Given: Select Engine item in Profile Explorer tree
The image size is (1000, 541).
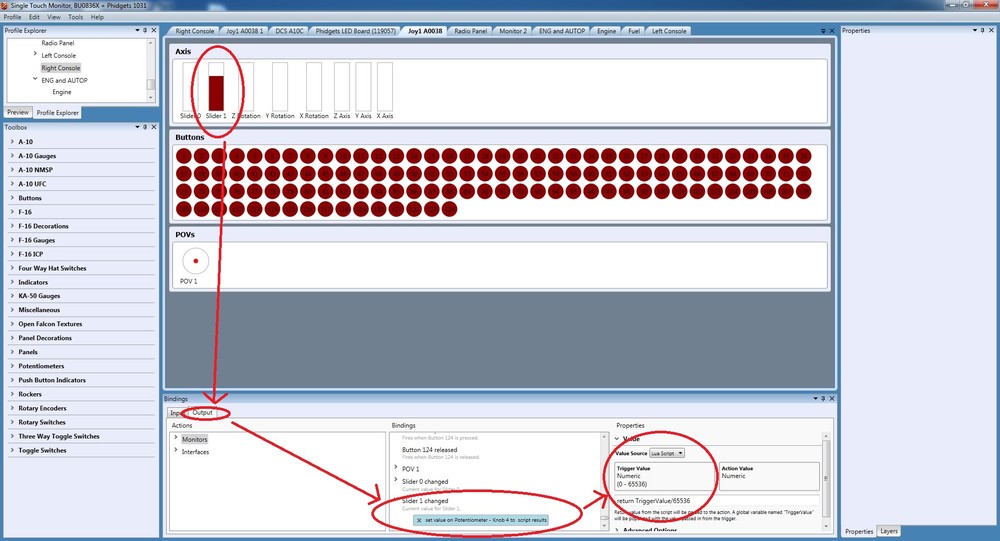Looking at the screenshot, I should pyautogui.click(x=62, y=92).
